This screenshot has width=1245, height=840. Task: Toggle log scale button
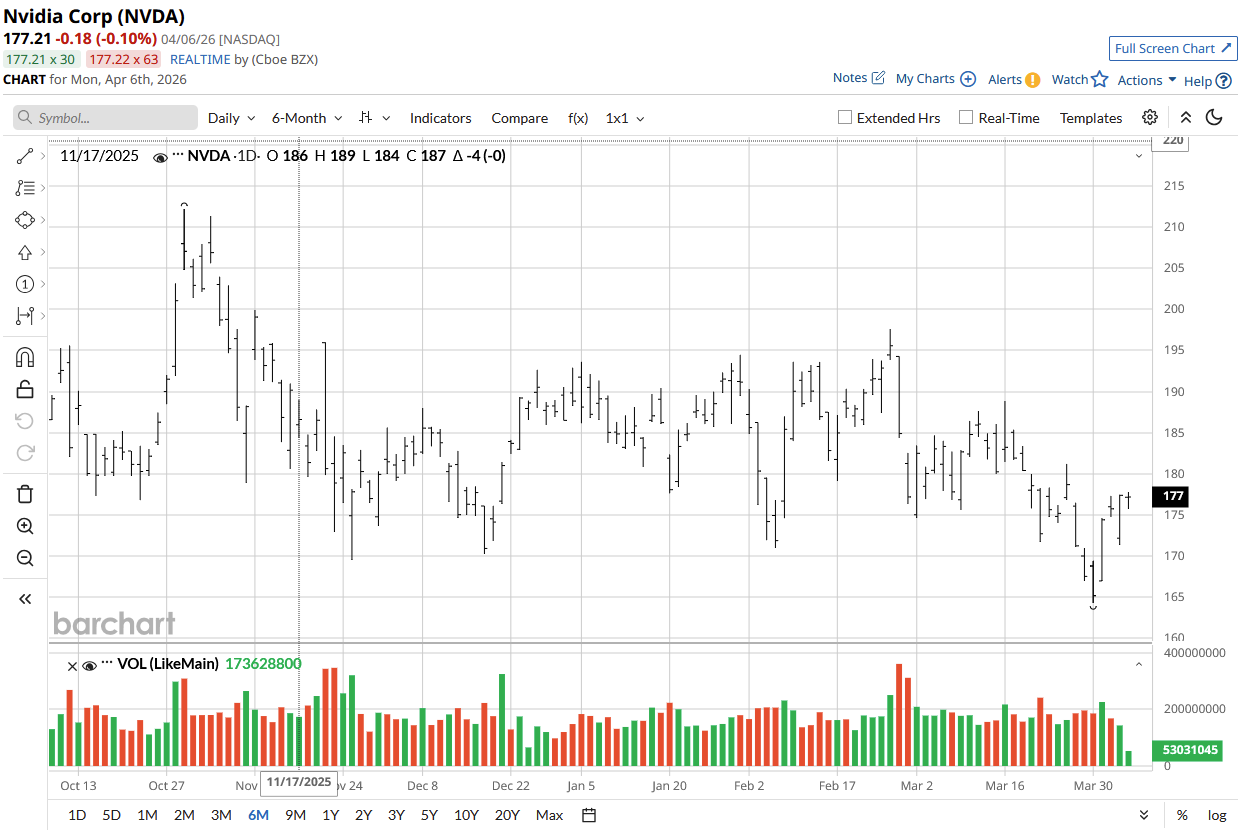1216,815
